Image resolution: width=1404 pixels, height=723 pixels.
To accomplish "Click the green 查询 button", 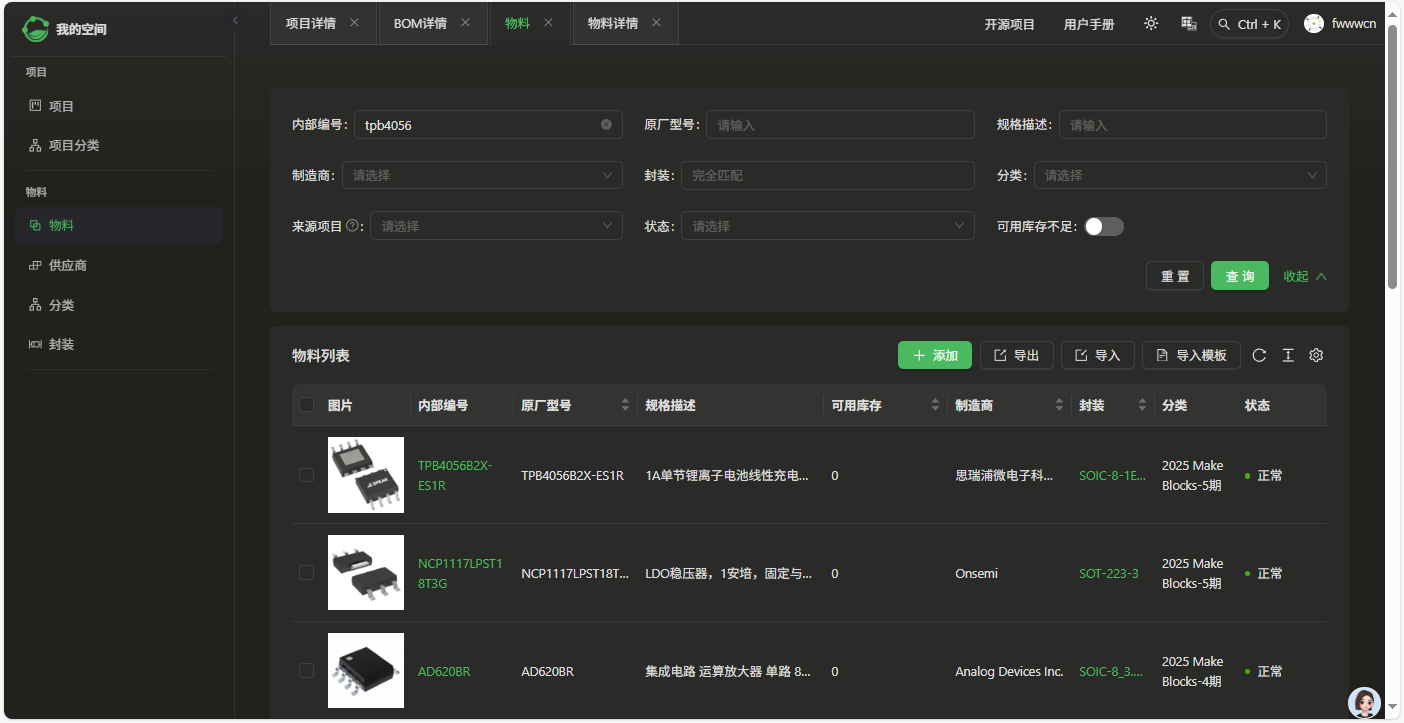I will coord(1239,276).
